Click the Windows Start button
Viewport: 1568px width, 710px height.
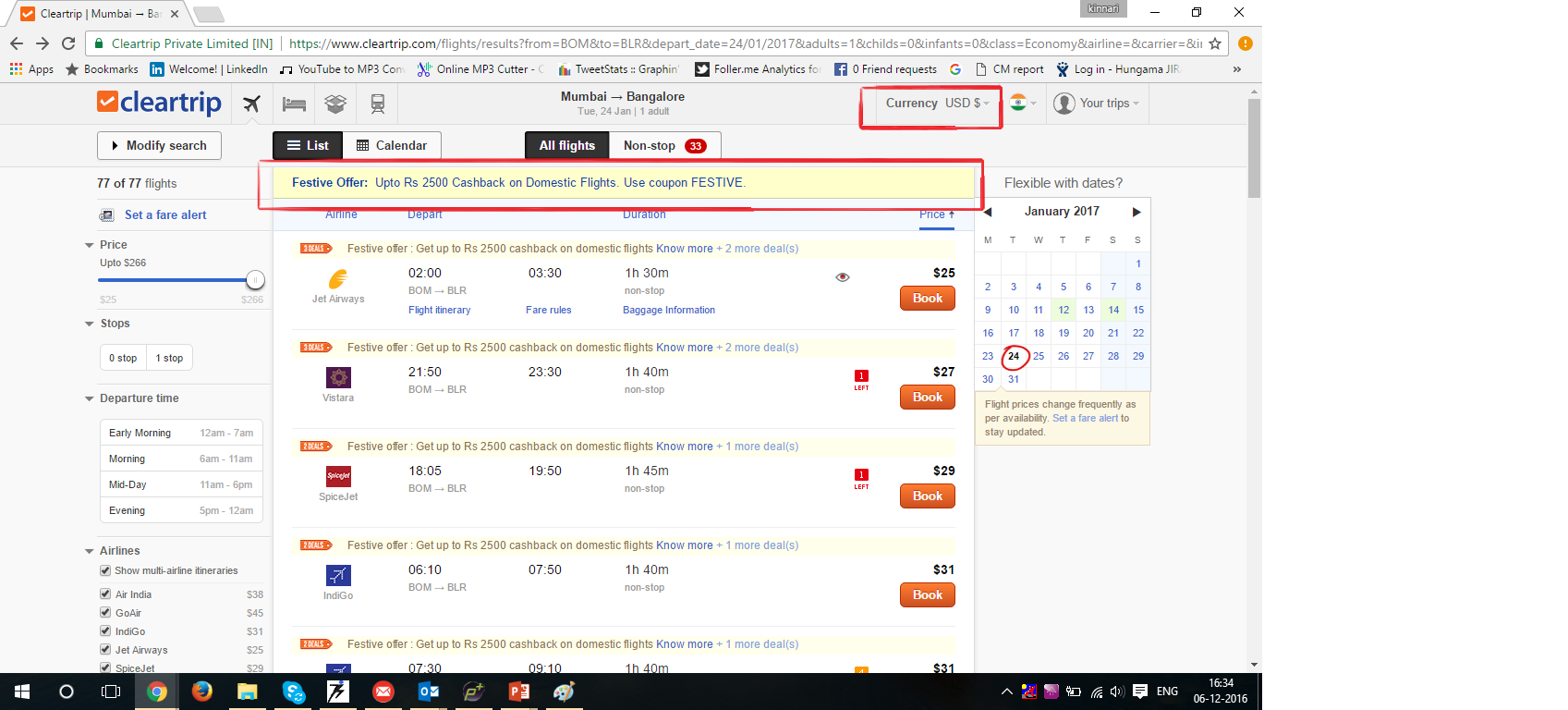(x=22, y=691)
